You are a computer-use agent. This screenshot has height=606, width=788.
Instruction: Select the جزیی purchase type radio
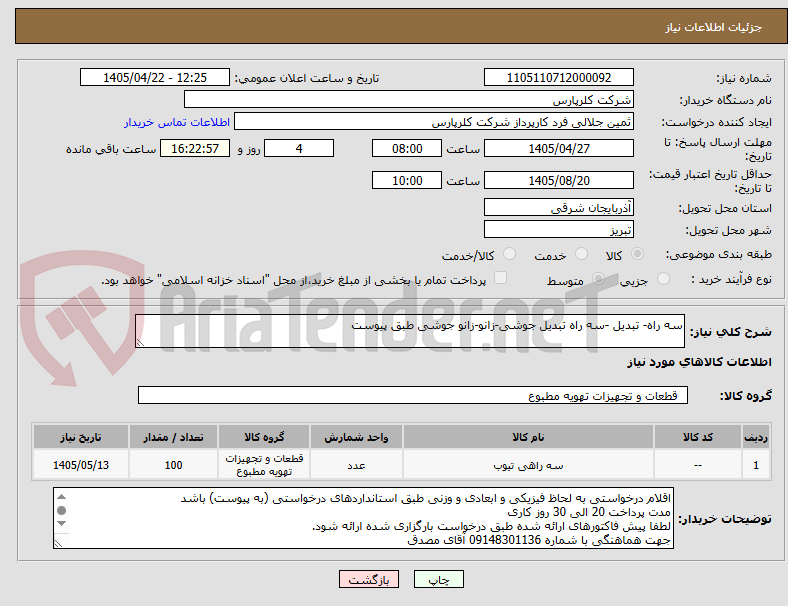pos(663,279)
